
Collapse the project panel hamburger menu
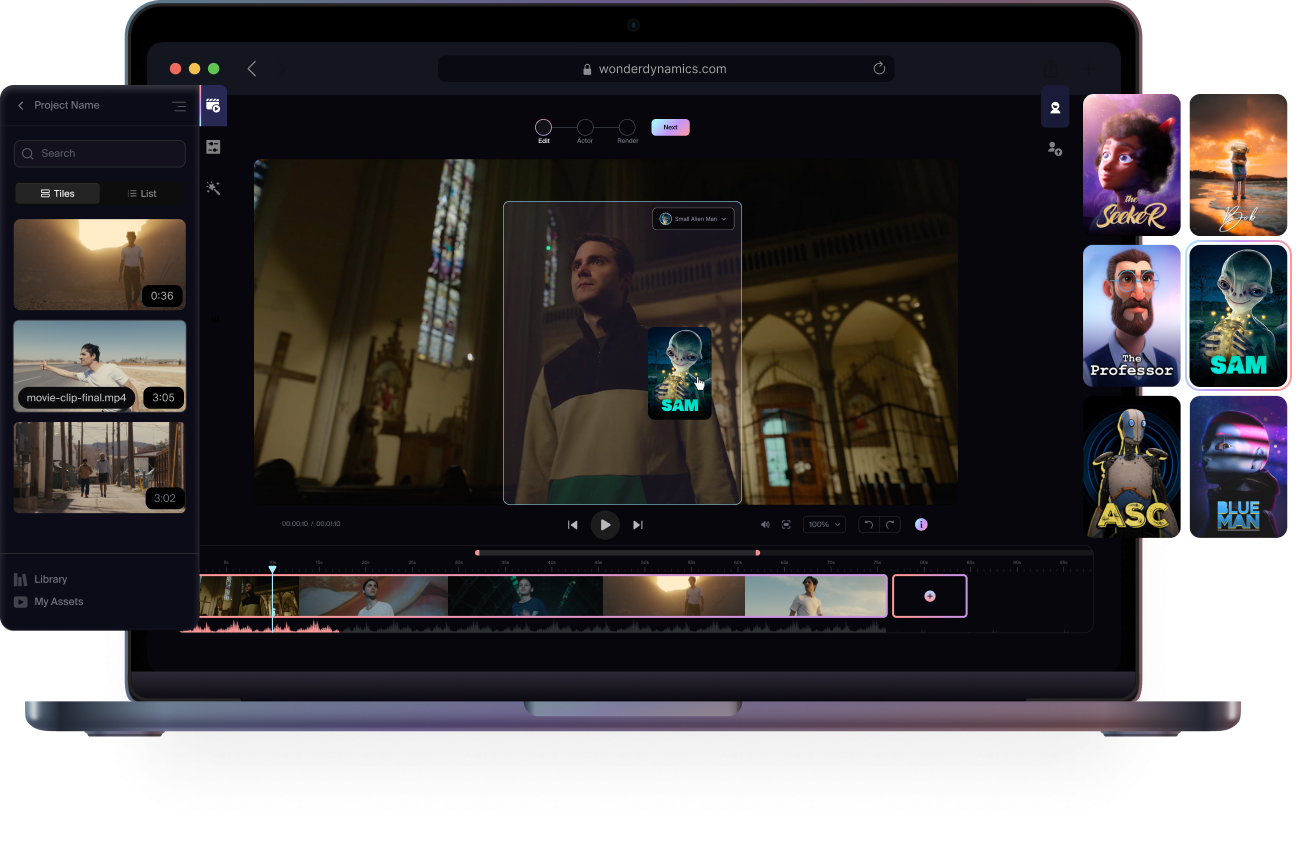coord(179,106)
